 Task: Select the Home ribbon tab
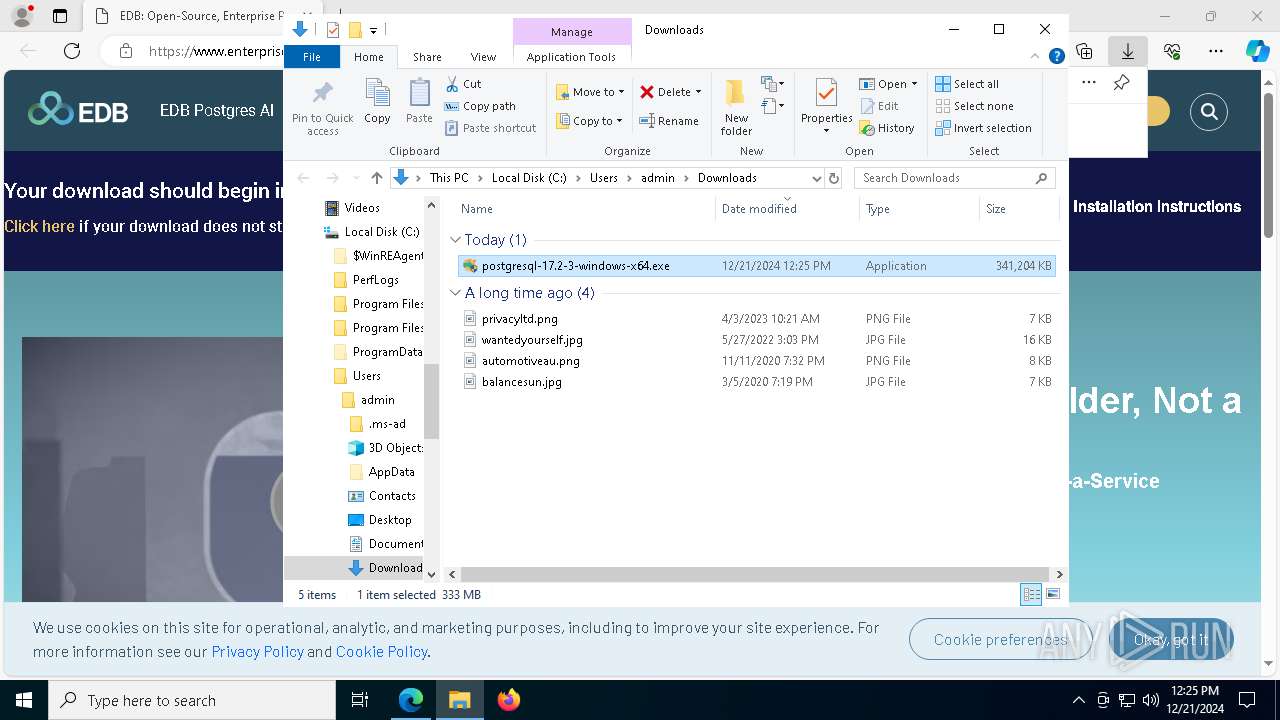pos(368,57)
